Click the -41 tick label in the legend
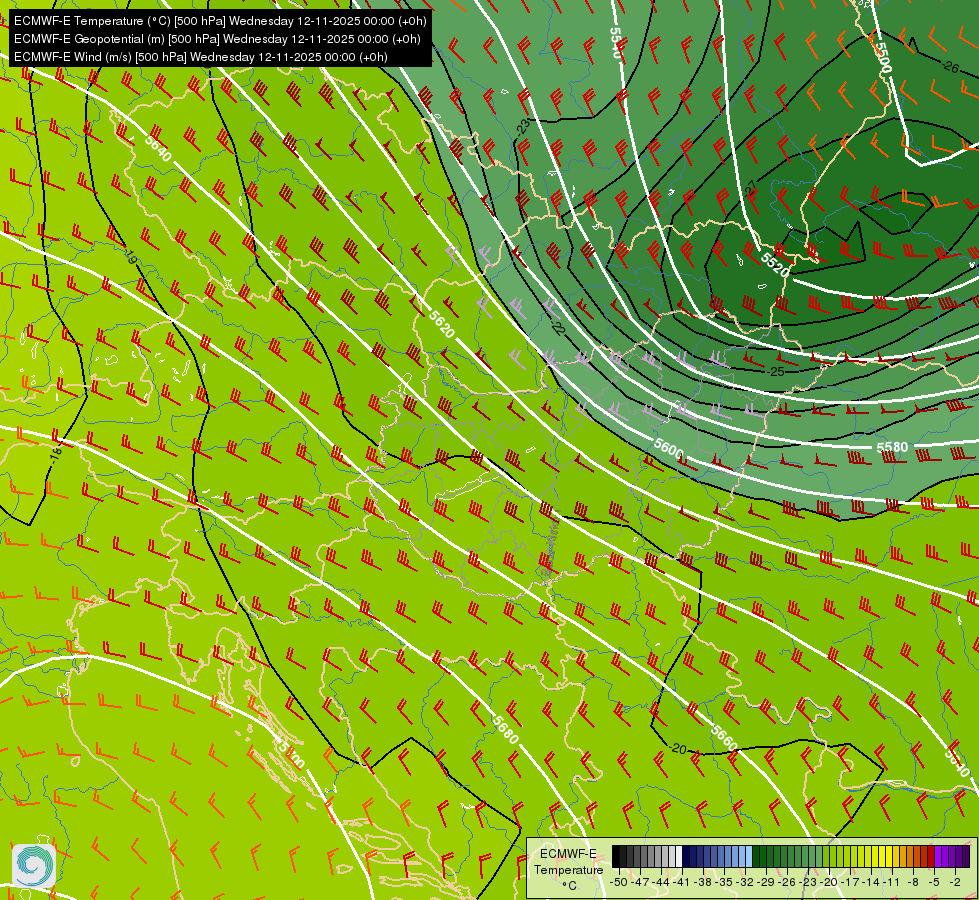The image size is (979, 900). click(682, 882)
